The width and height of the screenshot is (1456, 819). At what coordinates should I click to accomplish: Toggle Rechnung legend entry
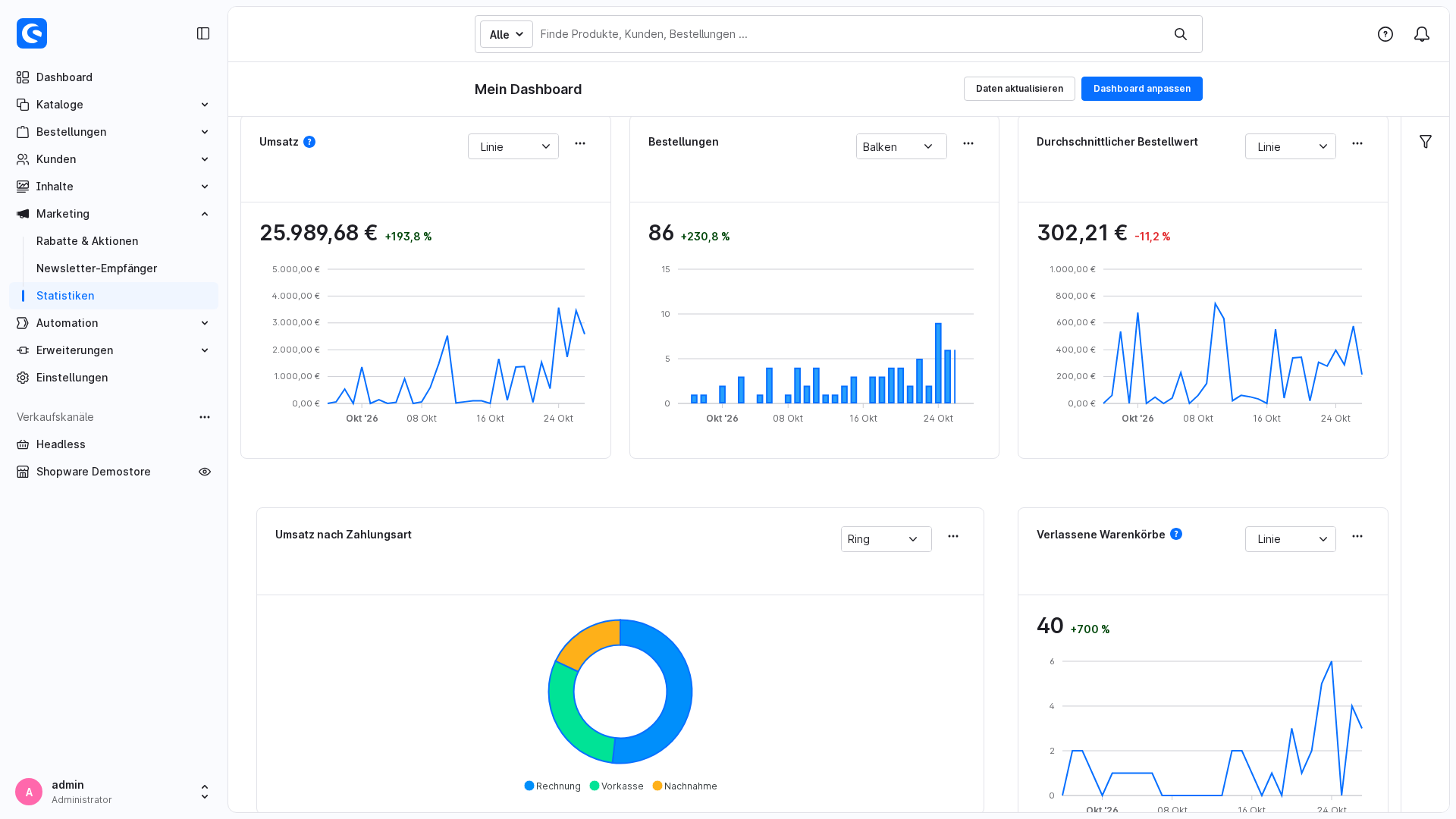(553, 786)
